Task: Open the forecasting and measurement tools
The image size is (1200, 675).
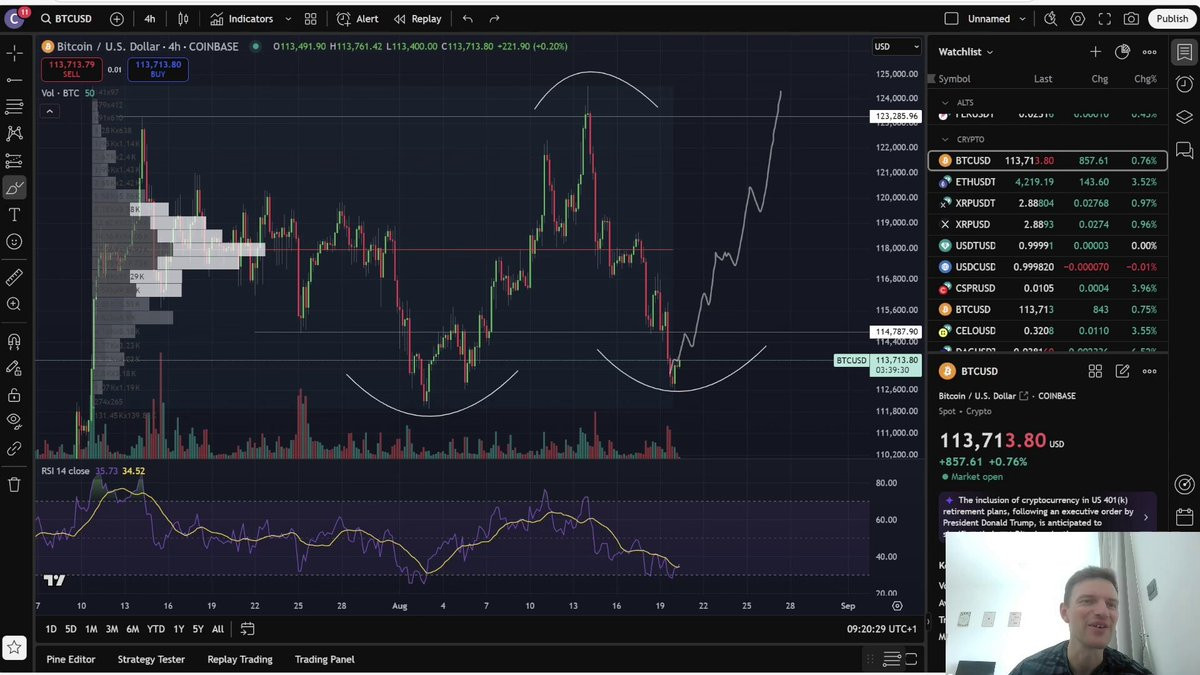Action: click(14, 160)
